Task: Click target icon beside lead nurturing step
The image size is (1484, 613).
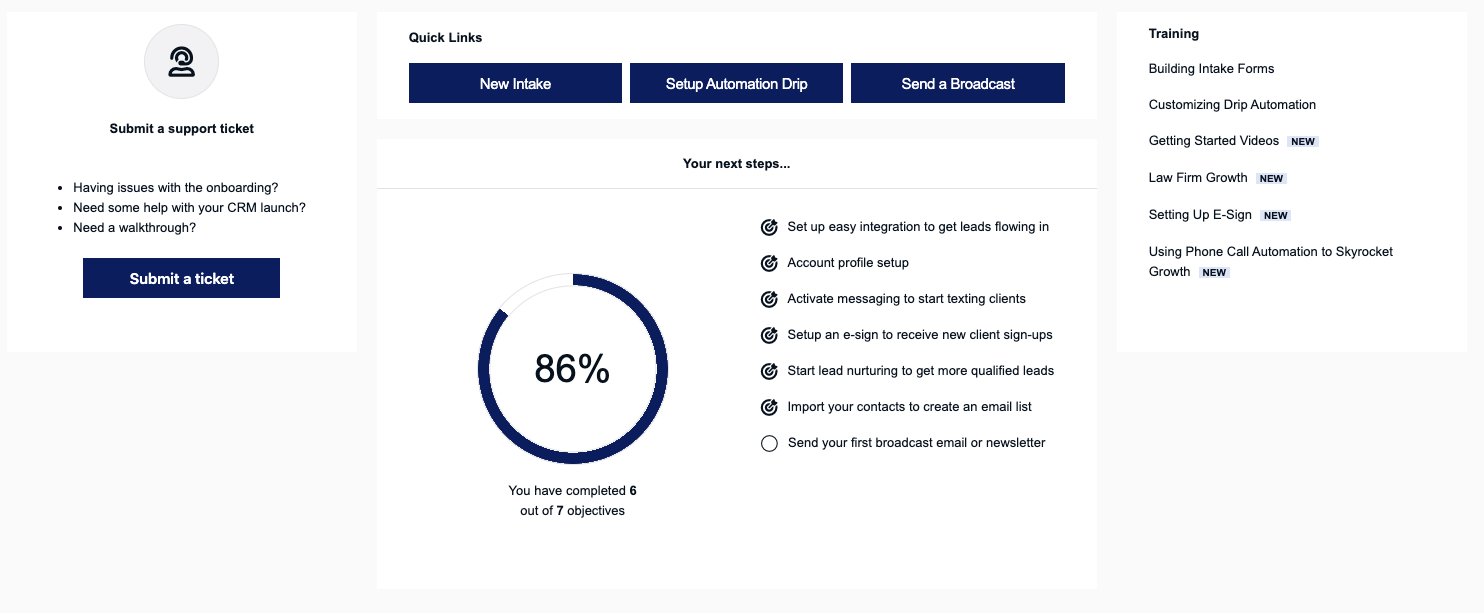Action: tap(769, 371)
